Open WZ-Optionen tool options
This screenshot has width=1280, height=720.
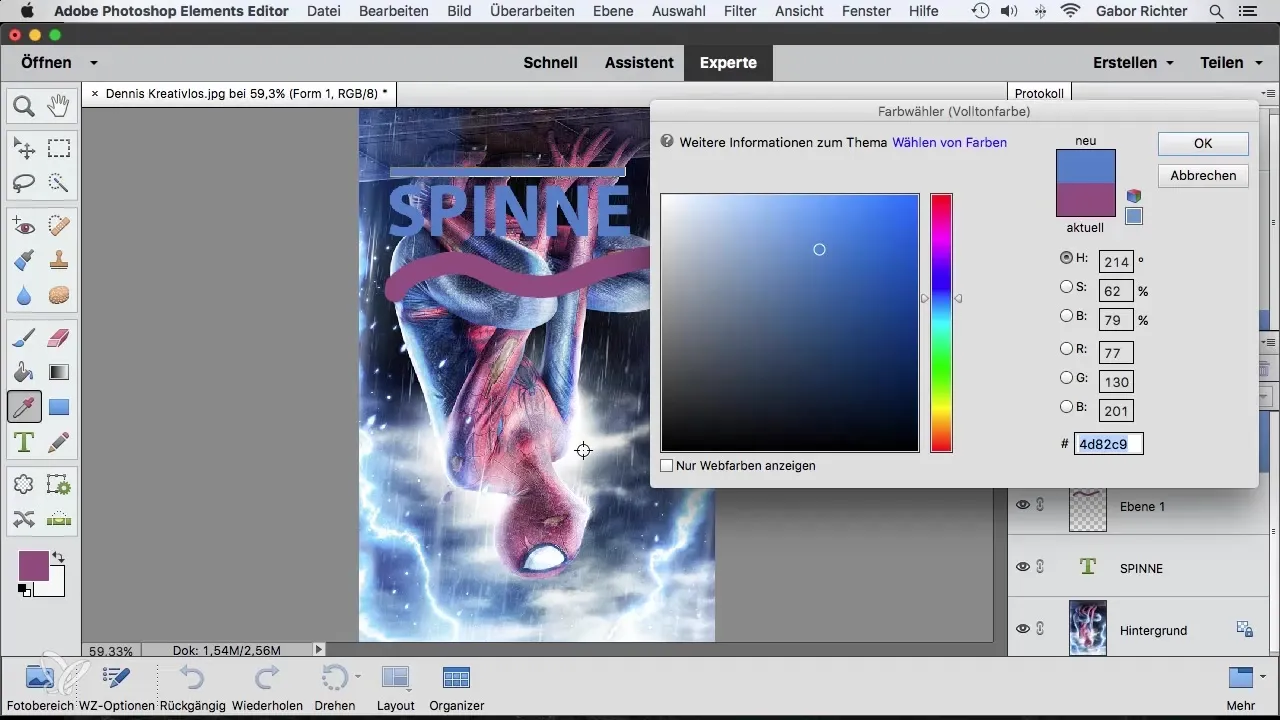click(115, 687)
